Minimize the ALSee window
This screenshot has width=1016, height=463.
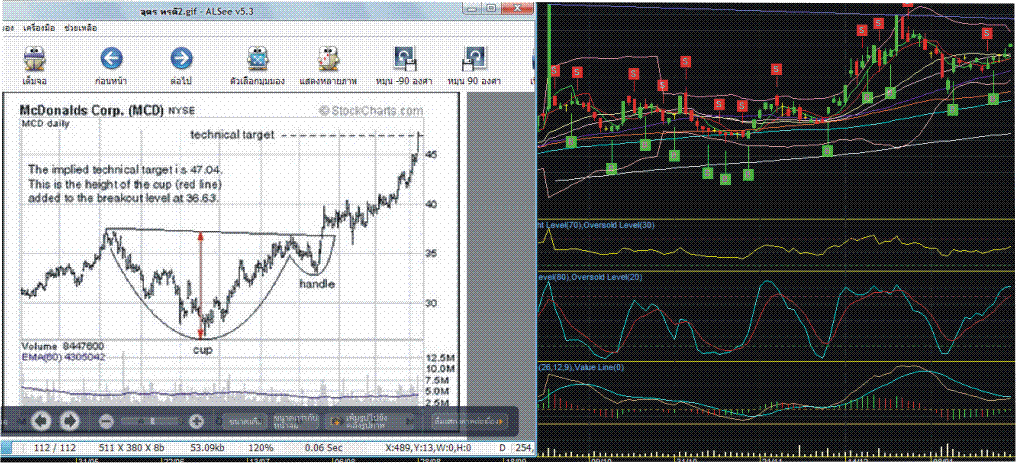point(472,8)
